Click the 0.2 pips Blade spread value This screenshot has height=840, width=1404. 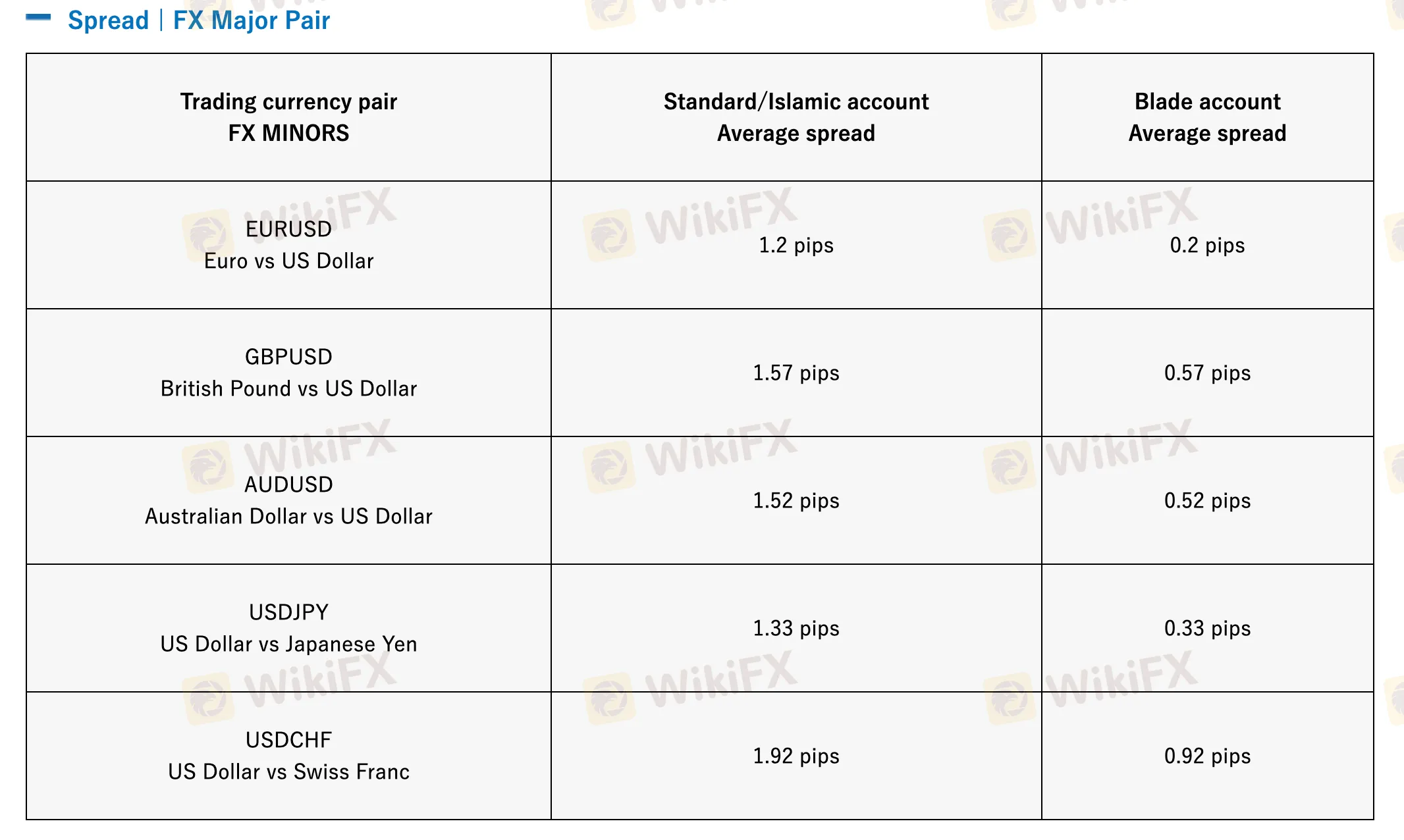(x=1207, y=245)
